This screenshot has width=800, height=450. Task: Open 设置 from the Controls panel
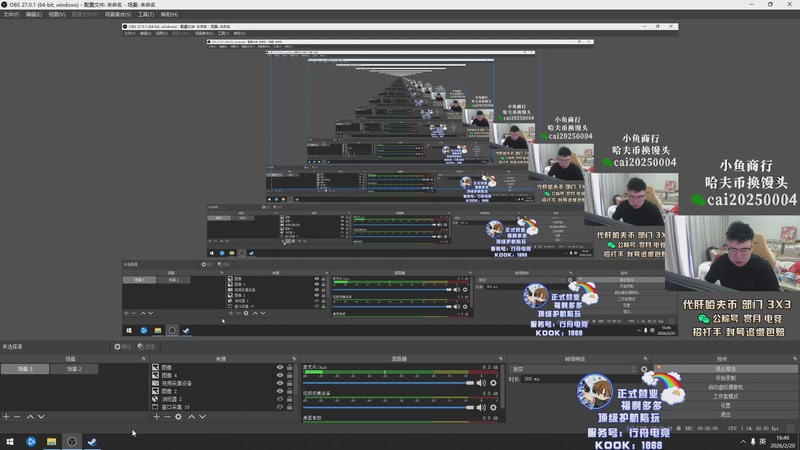pyautogui.click(x=726, y=406)
